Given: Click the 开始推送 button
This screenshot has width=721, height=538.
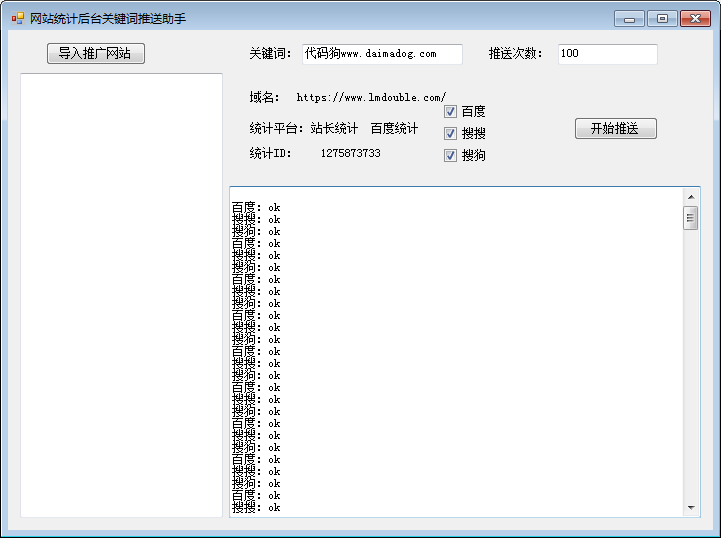Looking at the screenshot, I should point(616,128).
